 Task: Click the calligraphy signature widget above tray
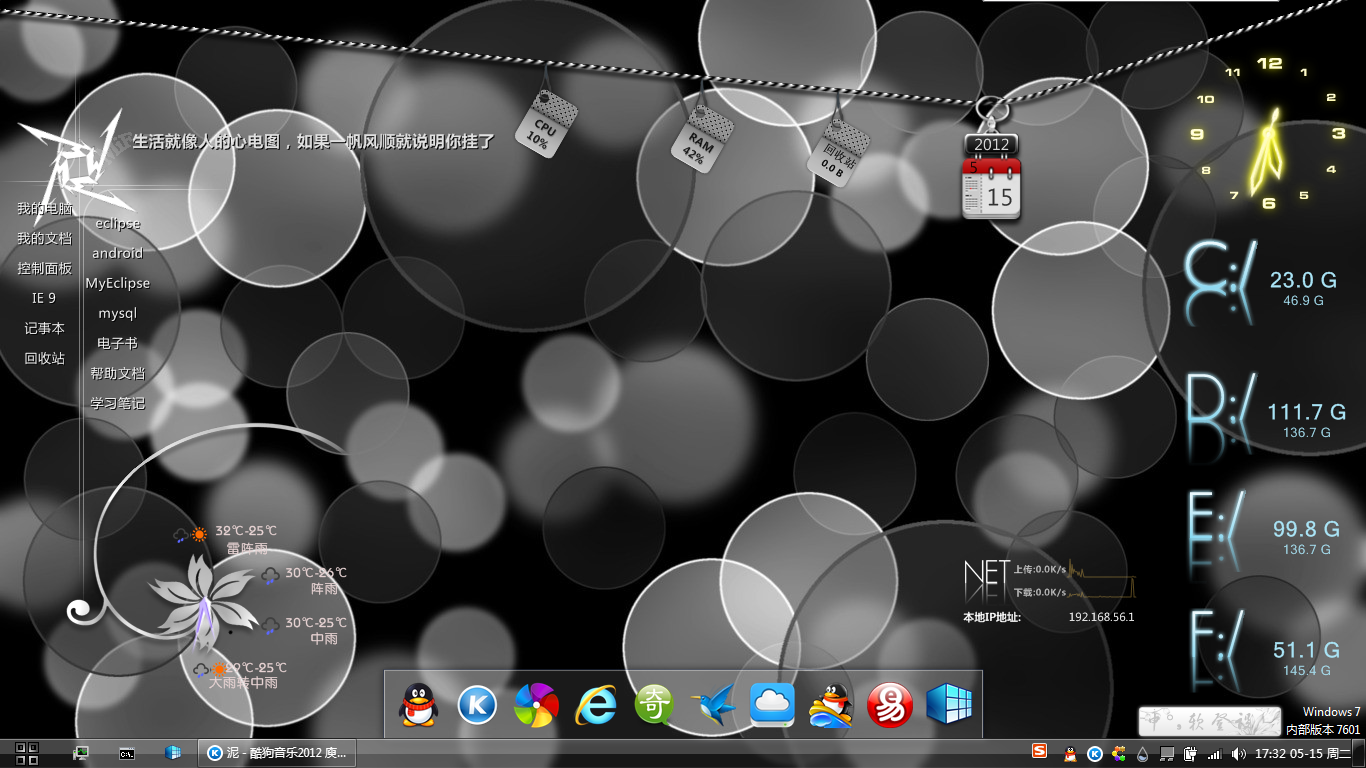tap(1209, 720)
